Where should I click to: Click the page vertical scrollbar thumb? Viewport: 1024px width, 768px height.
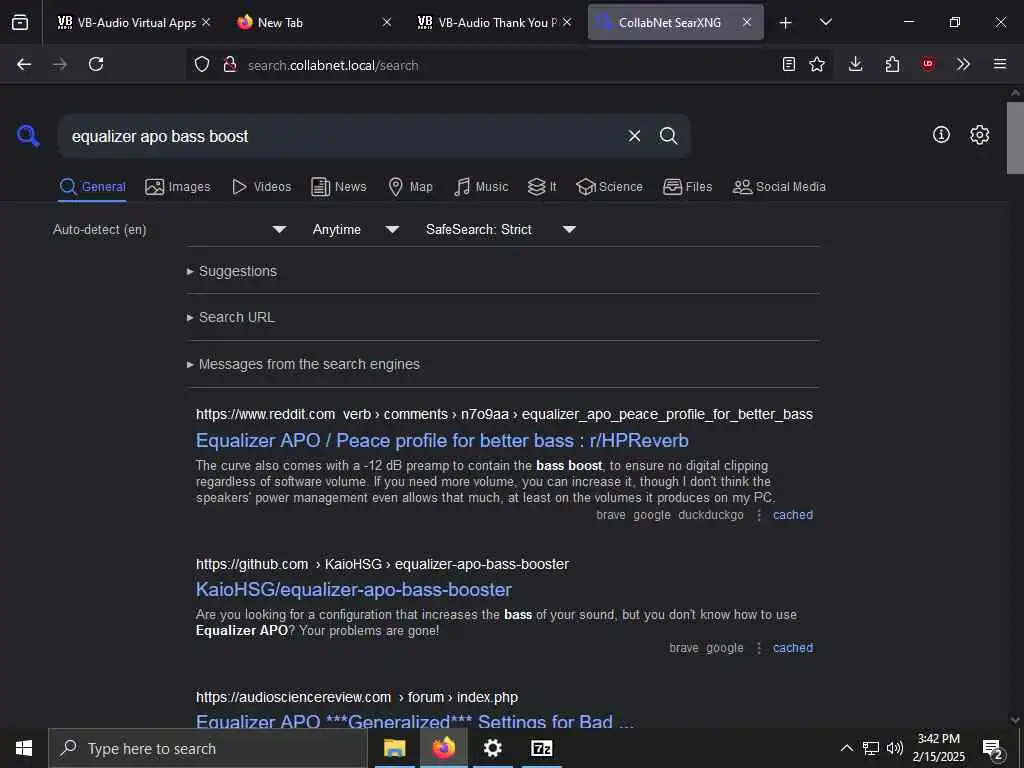coord(1015,137)
